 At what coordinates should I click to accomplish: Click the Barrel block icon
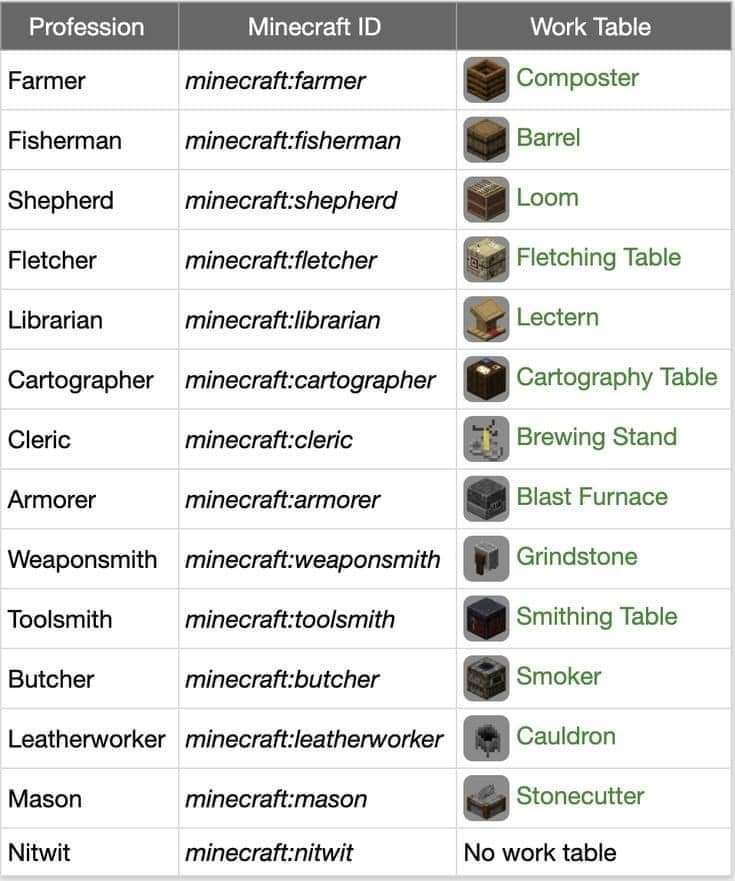coord(486,139)
